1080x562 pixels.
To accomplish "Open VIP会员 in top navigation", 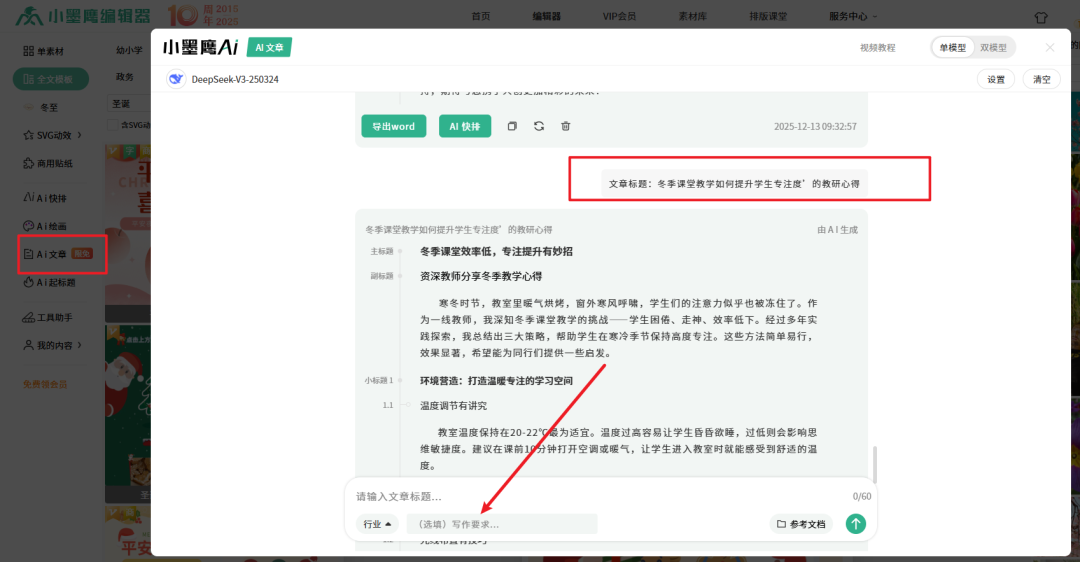I will tap(619, 16).
